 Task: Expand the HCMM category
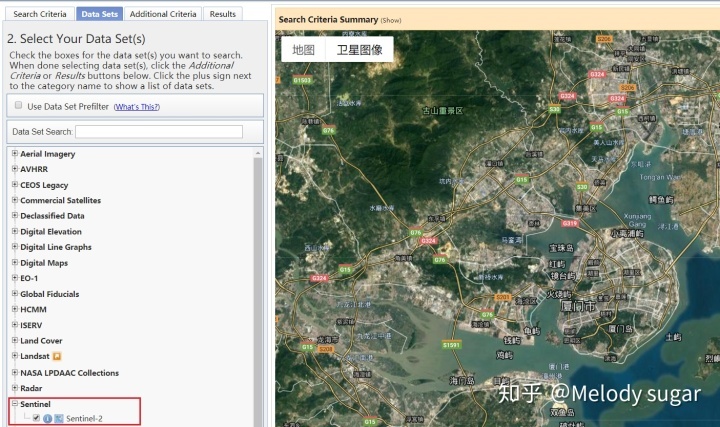point(15,309)
